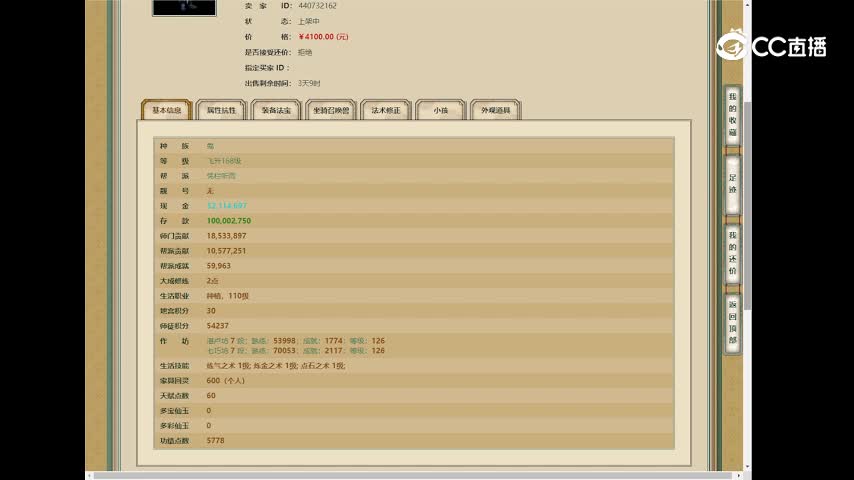854x480 pixels.
Task: Open the 法术修正 tab
Action: coord(386,110)
